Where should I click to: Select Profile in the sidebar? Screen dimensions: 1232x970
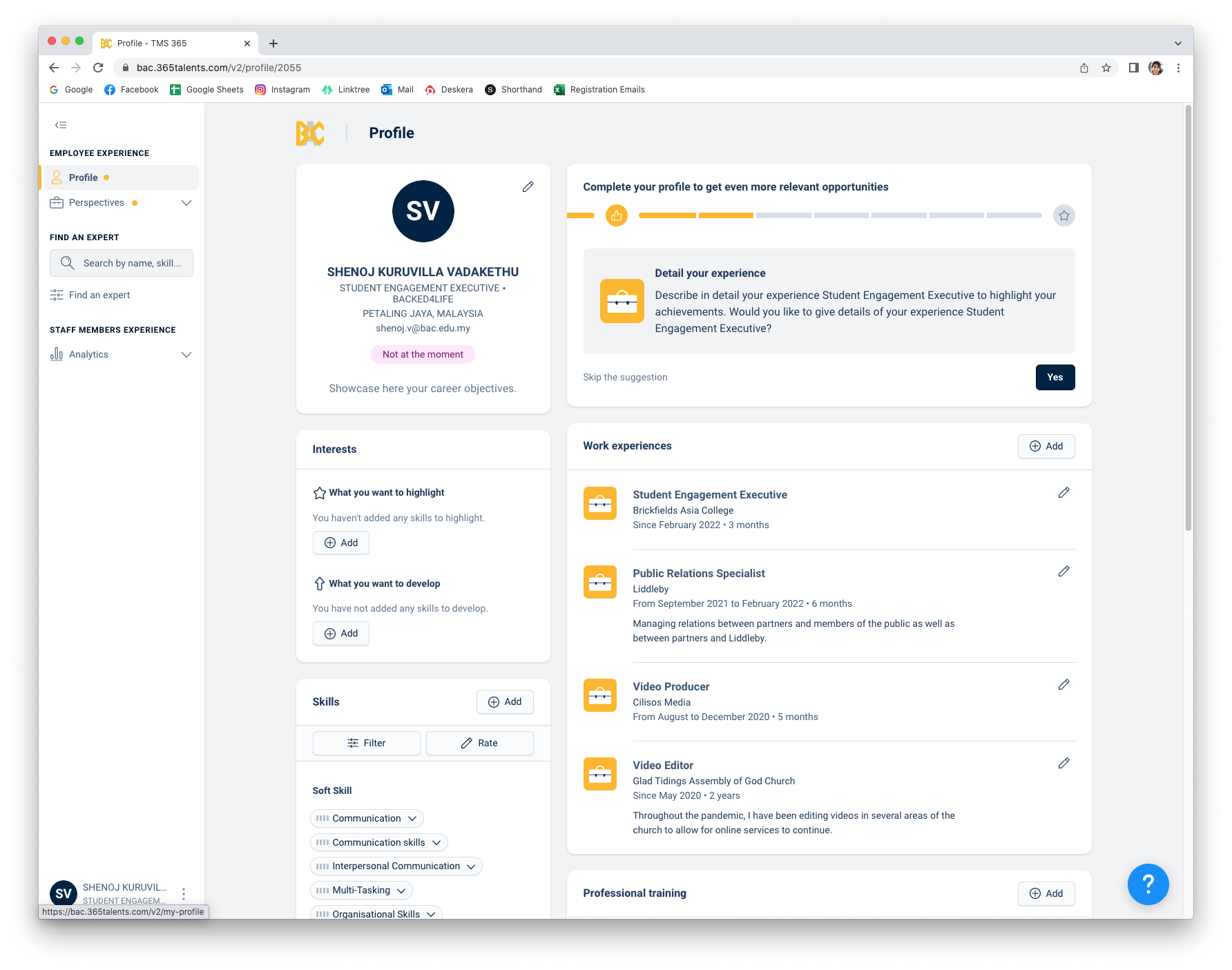(84, 177)
